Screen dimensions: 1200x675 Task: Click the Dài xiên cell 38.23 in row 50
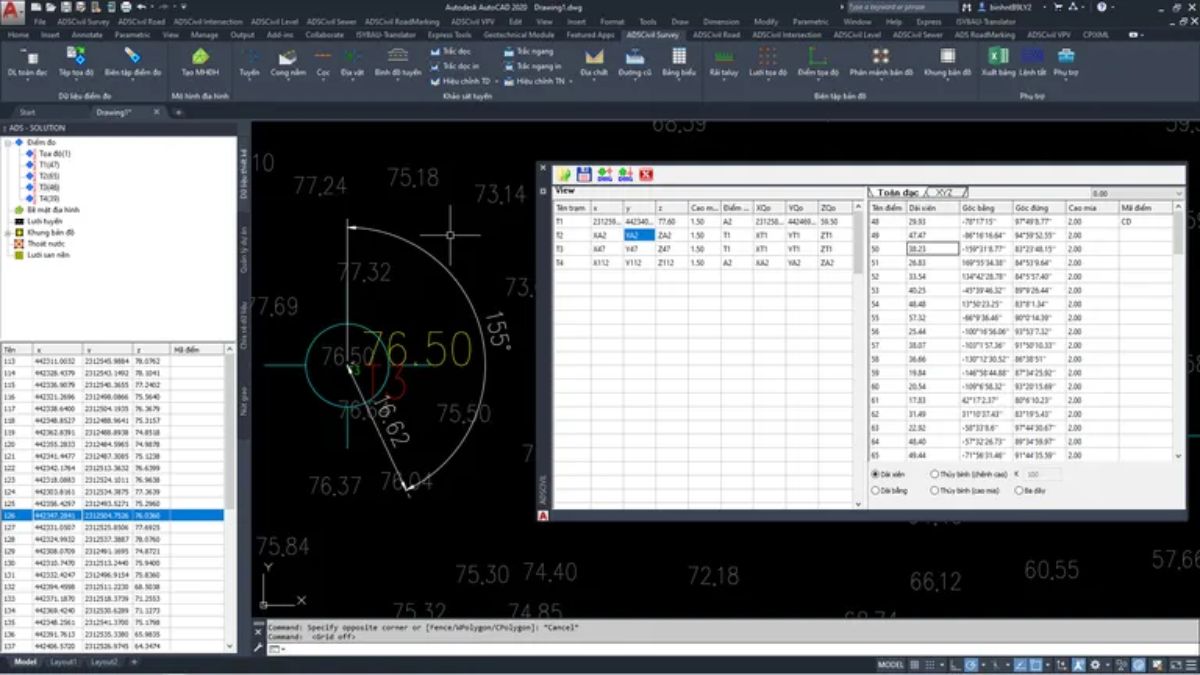(933, 249)
